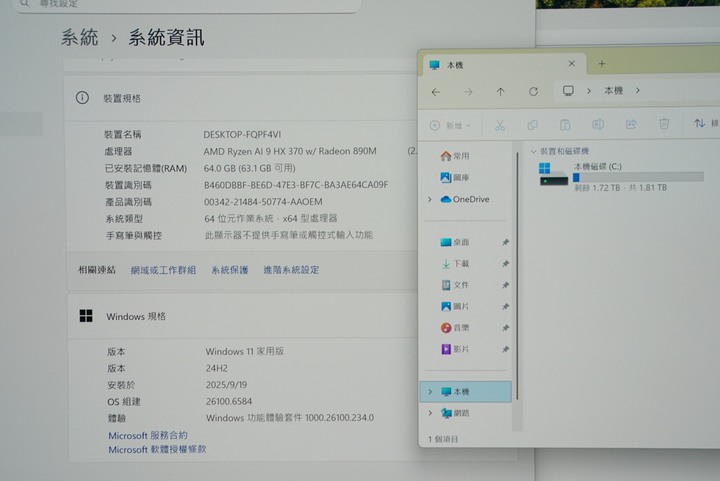Open Microsoft 服務合約 link

tap(148, 436)
